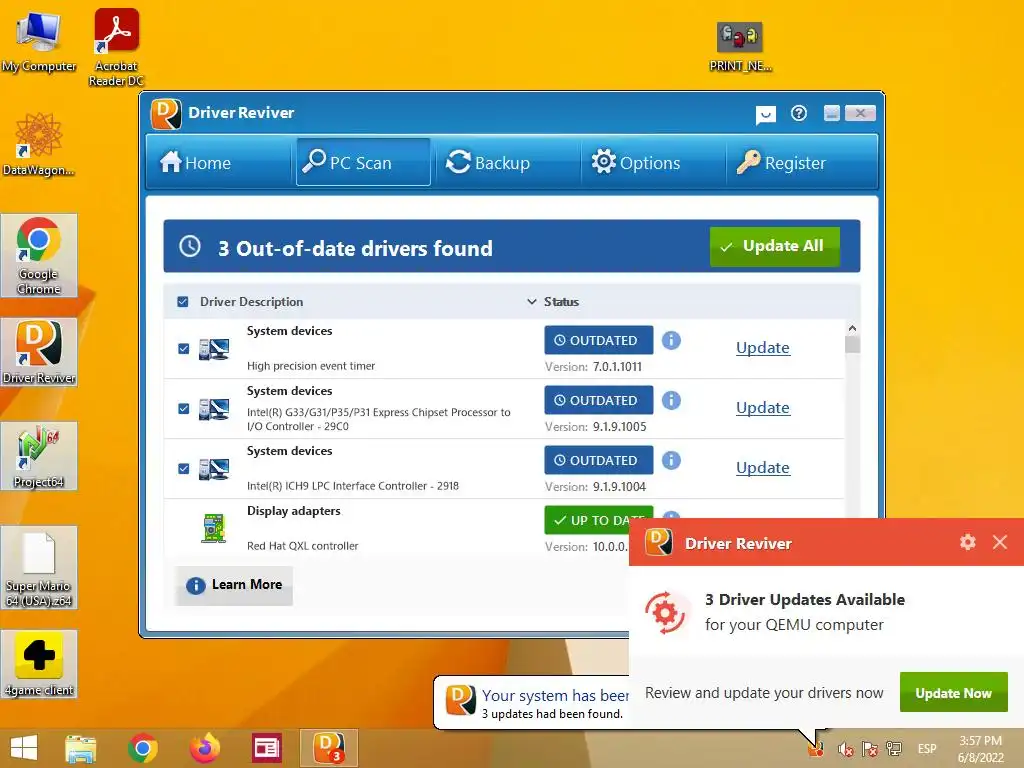The width and height of the screenshot is (1024, 768).
Task: Show info for Express Chipset Processor driver
Action: (x=671, y=400)
